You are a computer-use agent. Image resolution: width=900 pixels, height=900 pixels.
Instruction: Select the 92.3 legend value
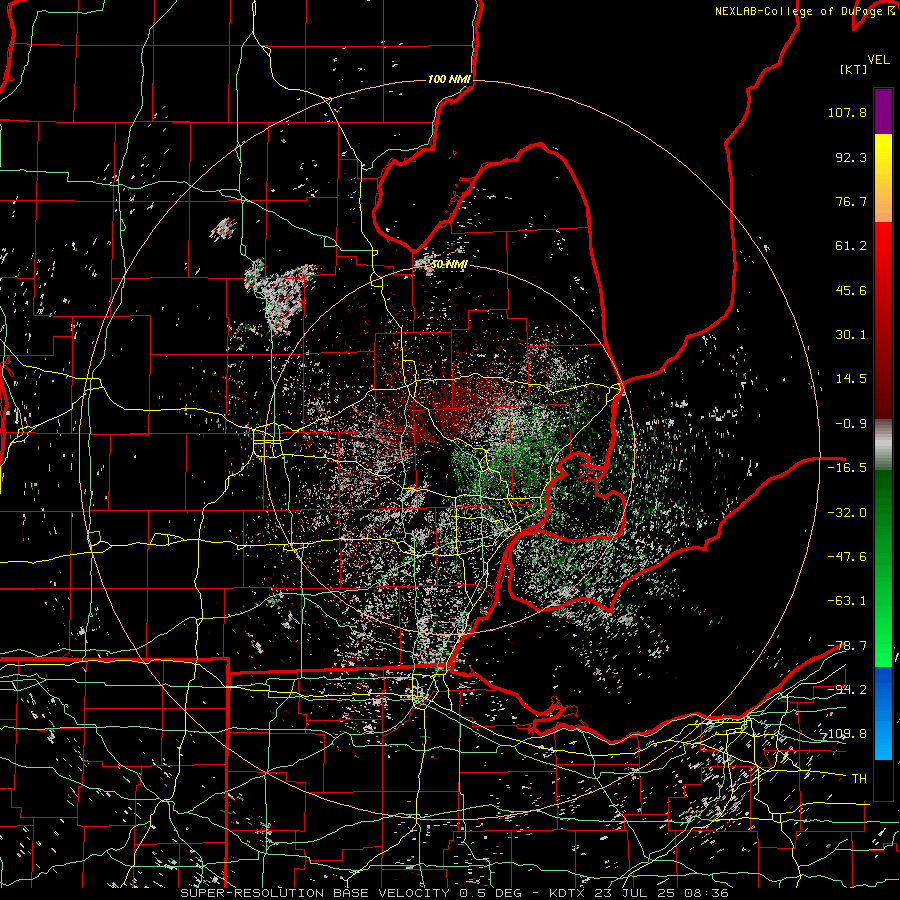click(851, 157)
